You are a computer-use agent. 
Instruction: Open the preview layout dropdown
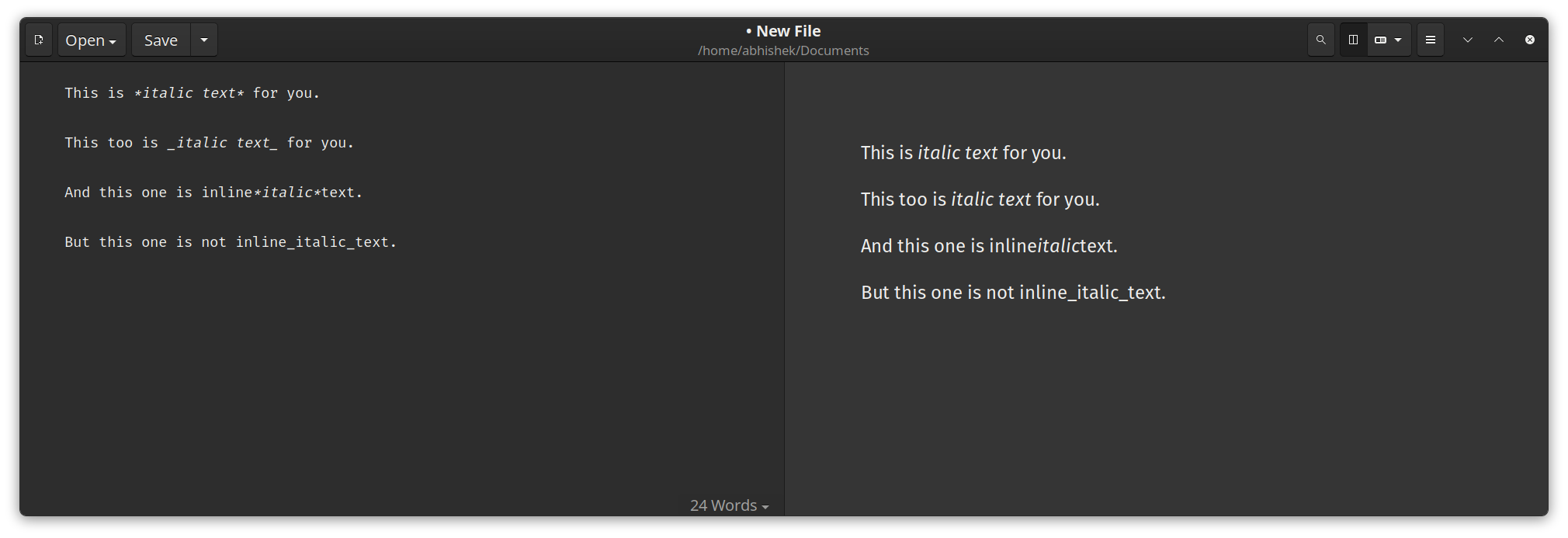(1389, 40)
